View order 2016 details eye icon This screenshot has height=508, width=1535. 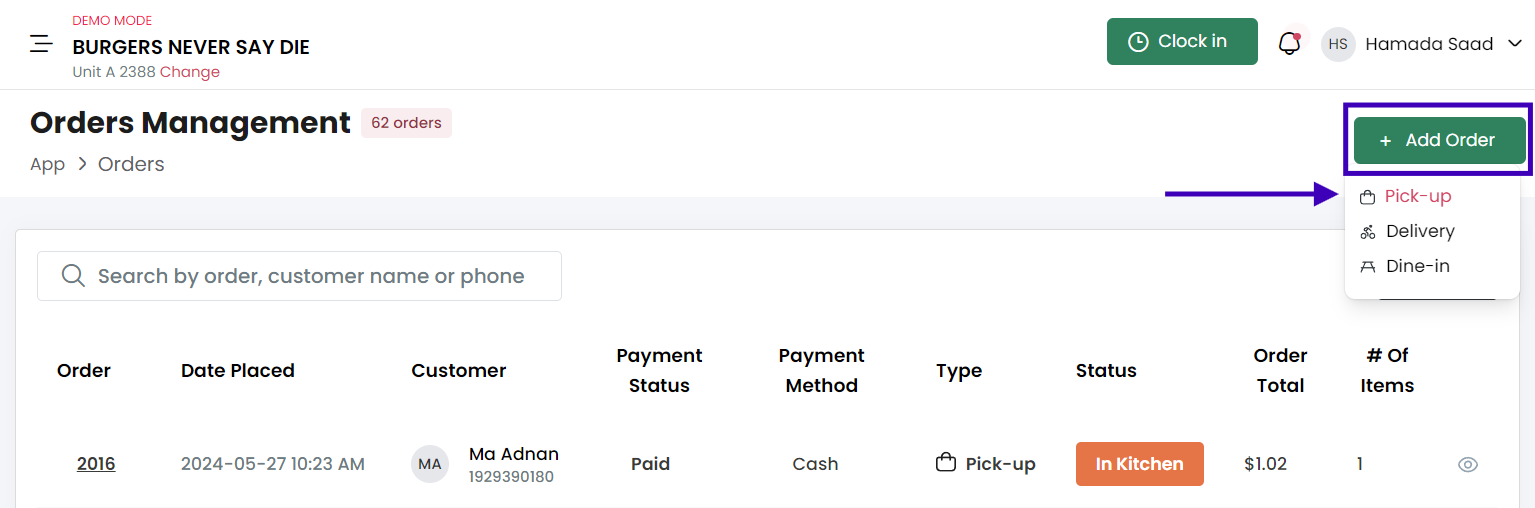[x=1468, y=464]
